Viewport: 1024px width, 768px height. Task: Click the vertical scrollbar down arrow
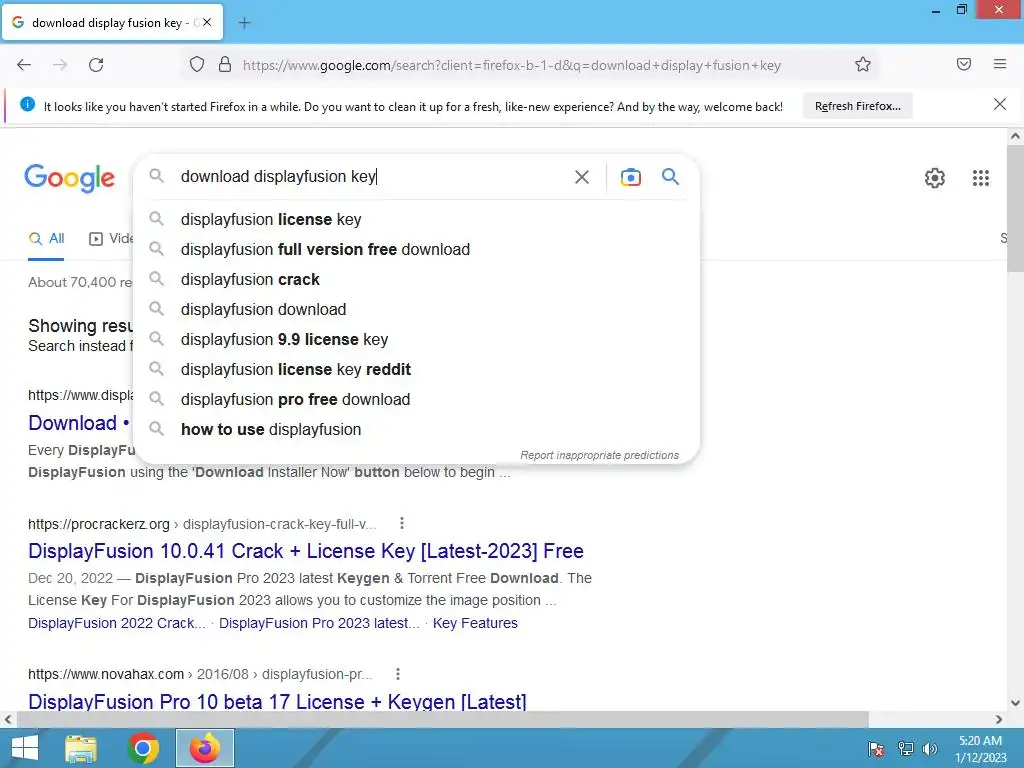pos(1015,703)
